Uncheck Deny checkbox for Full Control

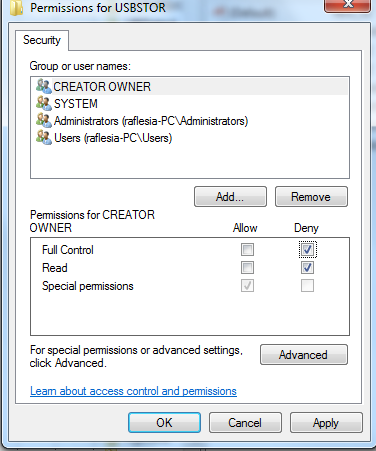(307, 249)
